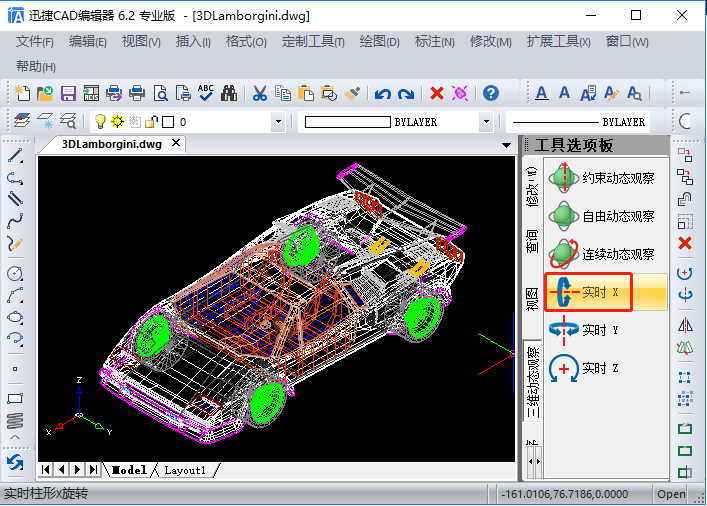Click the Print preview magnifier icon
Image resolution: width=707 pixels, height=506 pixels.
tap(161, 93)
